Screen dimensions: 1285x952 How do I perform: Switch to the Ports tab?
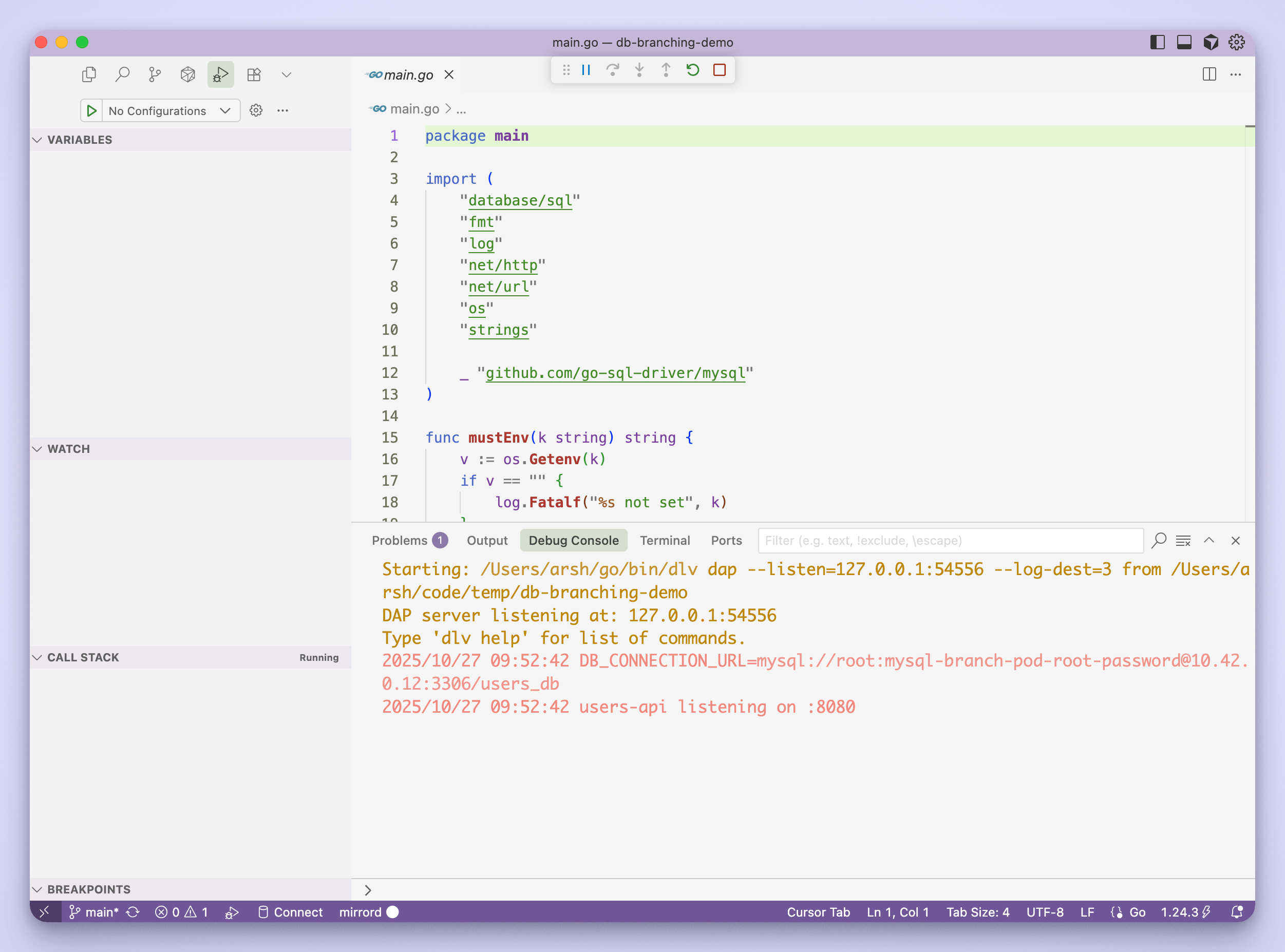[x=726, y=541]
